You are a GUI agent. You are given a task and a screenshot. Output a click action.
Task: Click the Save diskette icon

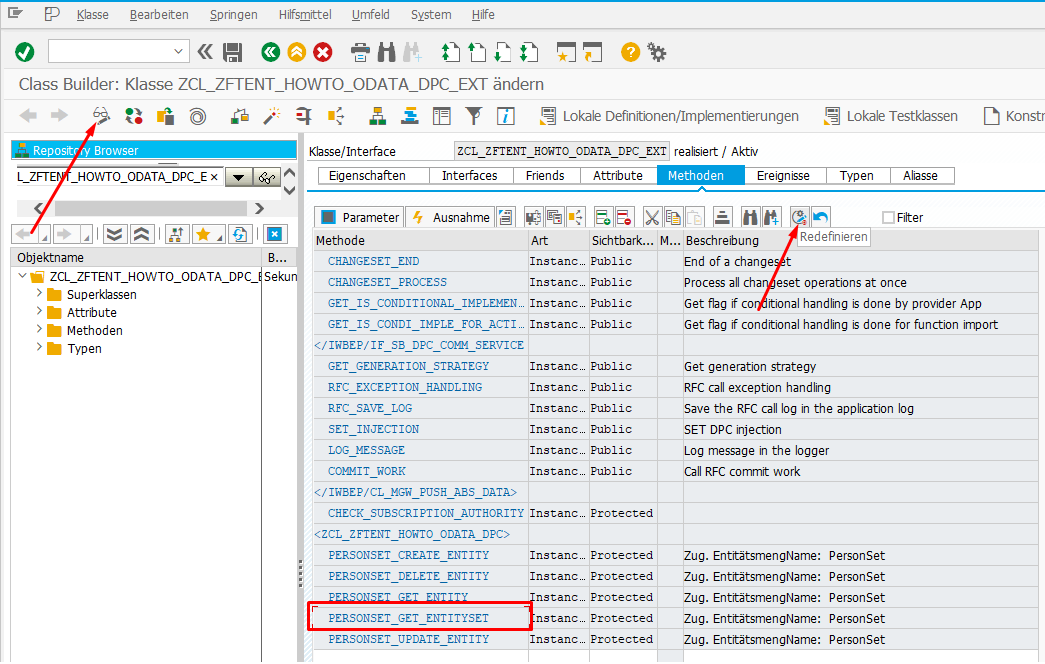pyautogui.click(x=233, y=52)
